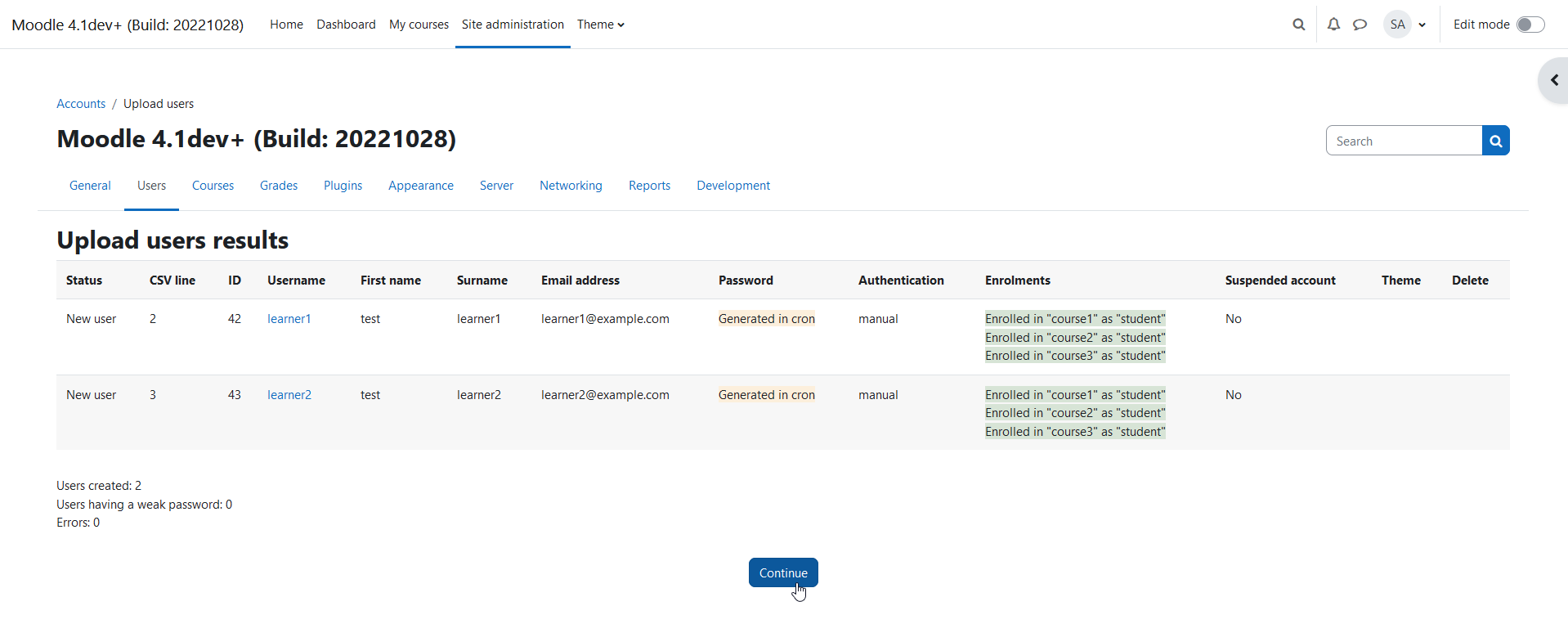Switch to the Development tab
The height and width of the screenshot is (624, 1568).
(733, 186)
